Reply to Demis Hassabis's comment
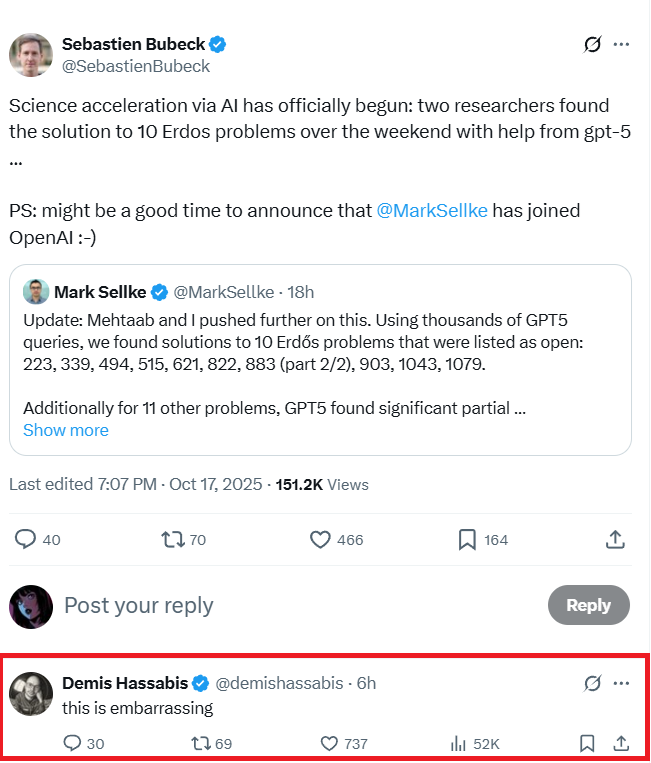 point(72,743)
